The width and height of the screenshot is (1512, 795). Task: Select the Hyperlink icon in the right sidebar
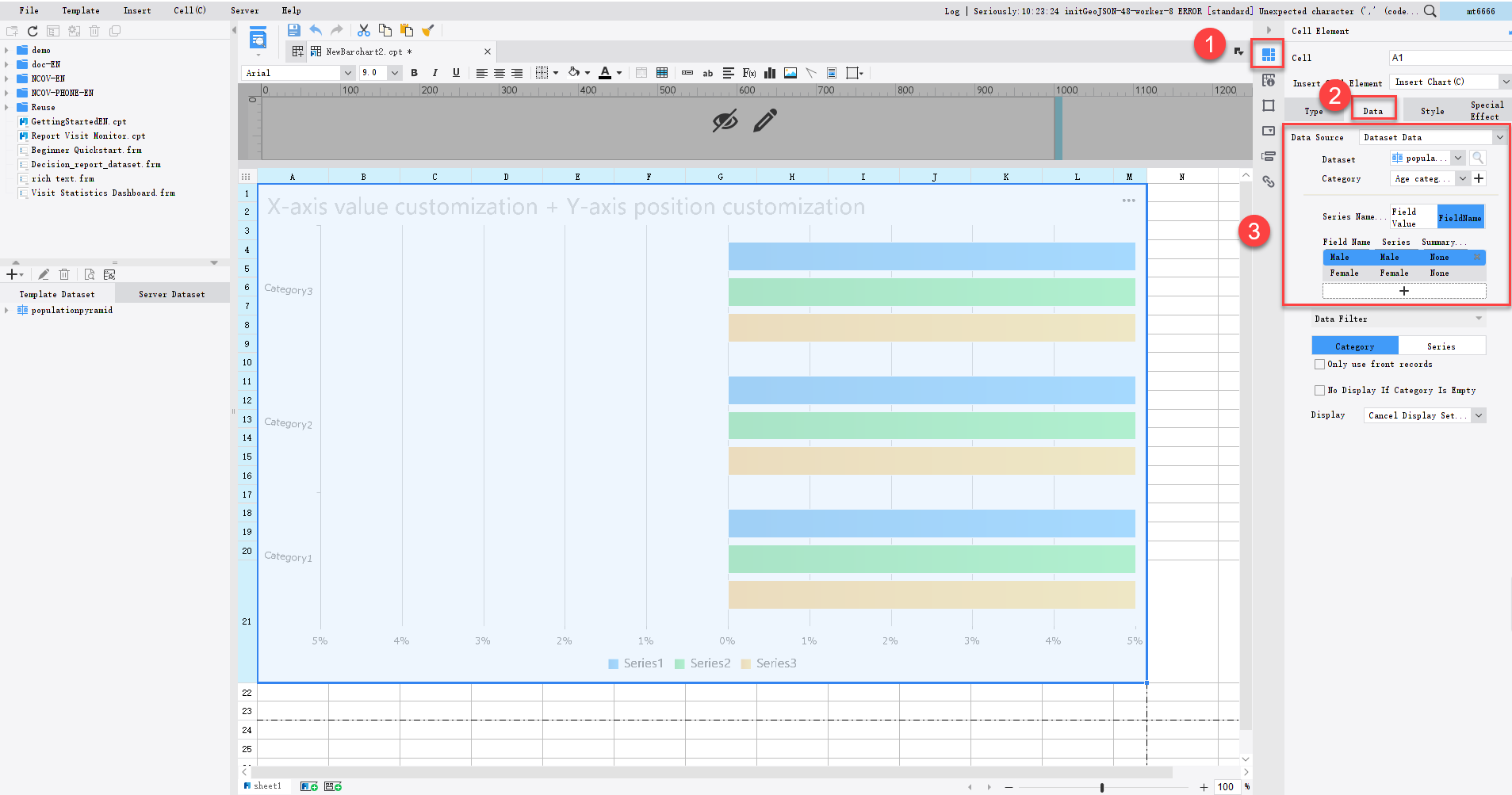[x=1269, y=182]
